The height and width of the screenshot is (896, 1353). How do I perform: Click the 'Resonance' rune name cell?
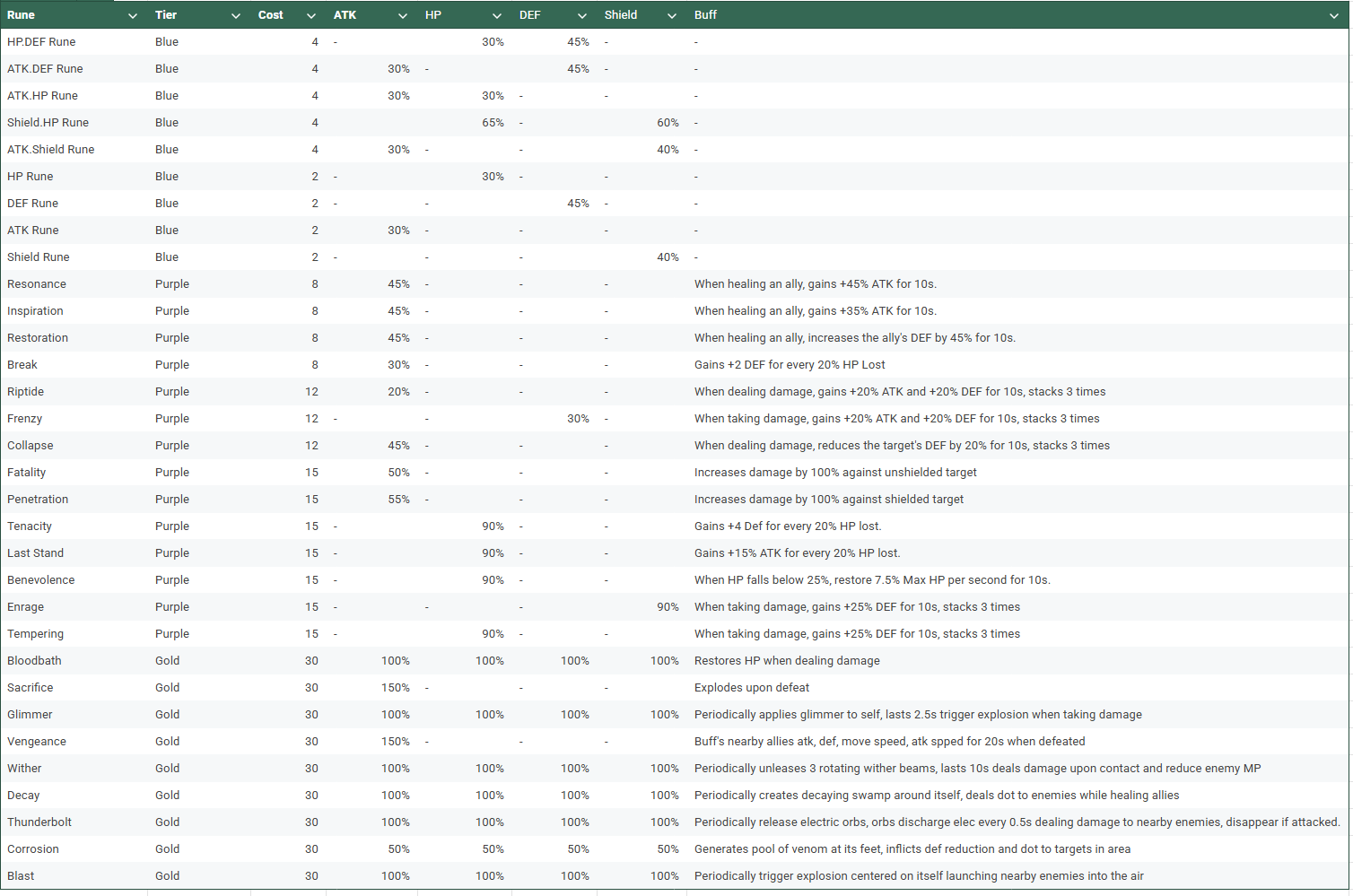74,284
